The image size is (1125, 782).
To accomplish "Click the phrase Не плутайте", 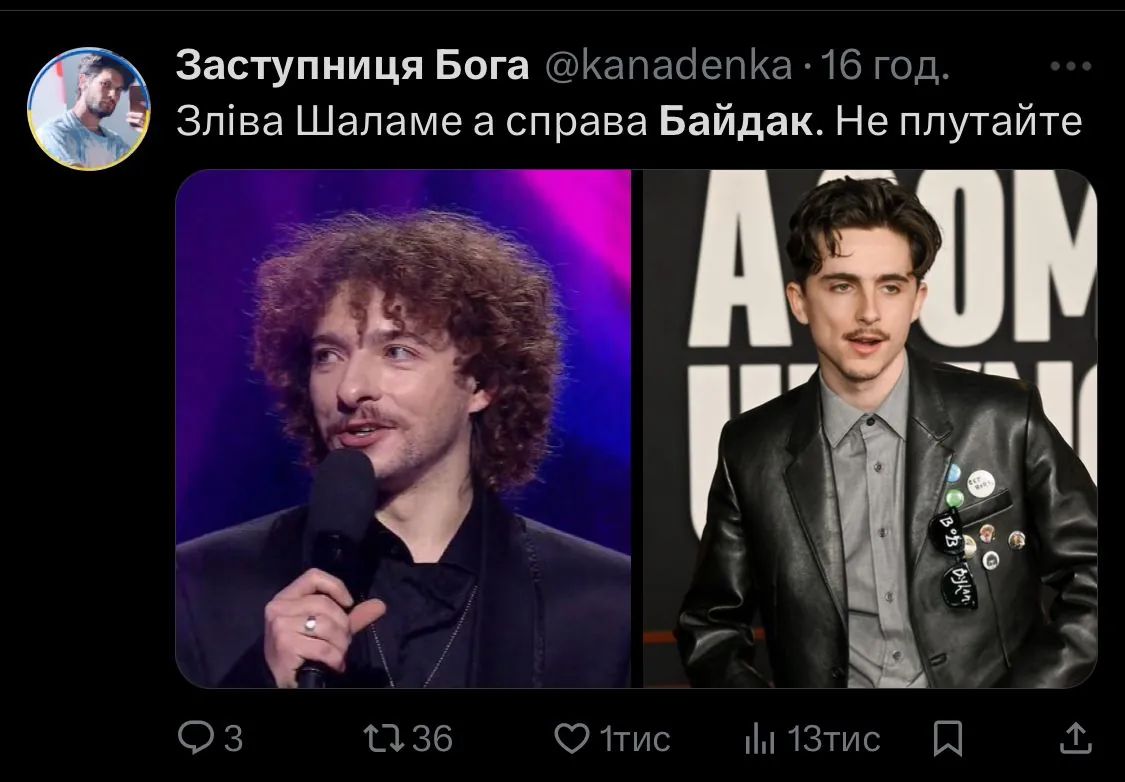I will tap(959, 122).
